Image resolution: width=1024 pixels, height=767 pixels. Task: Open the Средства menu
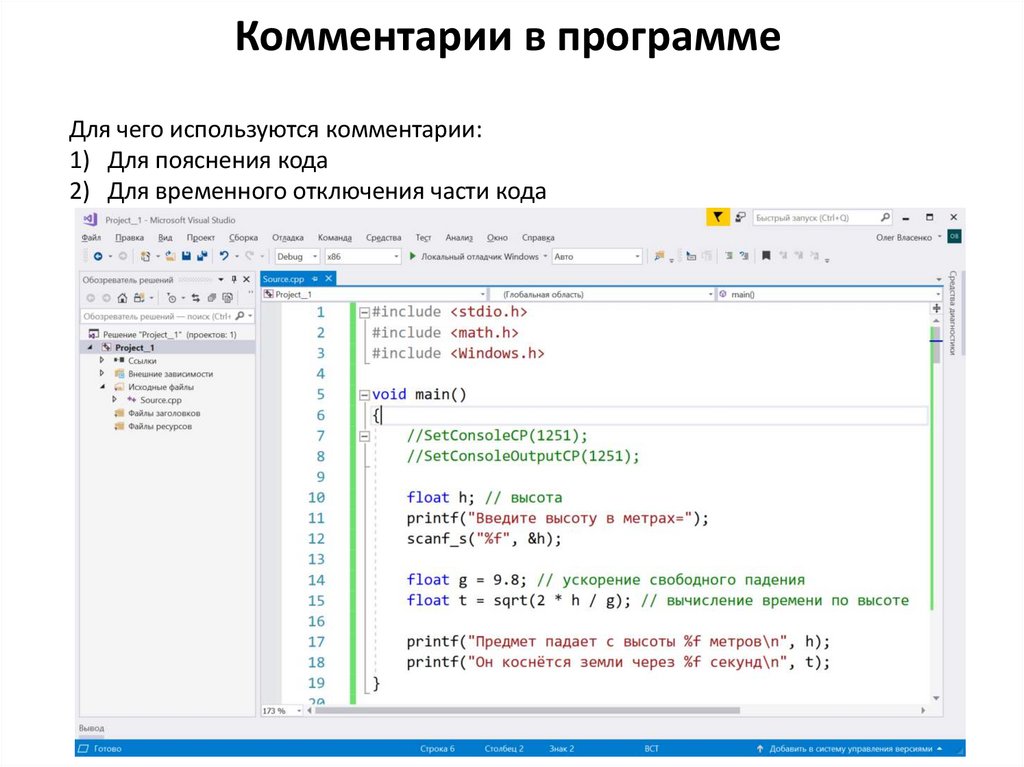coord(383,238)
